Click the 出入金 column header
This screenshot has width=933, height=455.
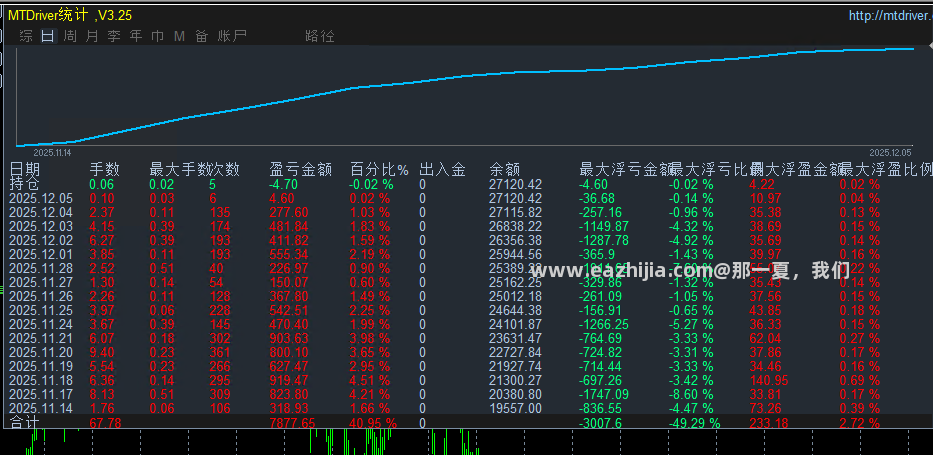pos(442,170)
